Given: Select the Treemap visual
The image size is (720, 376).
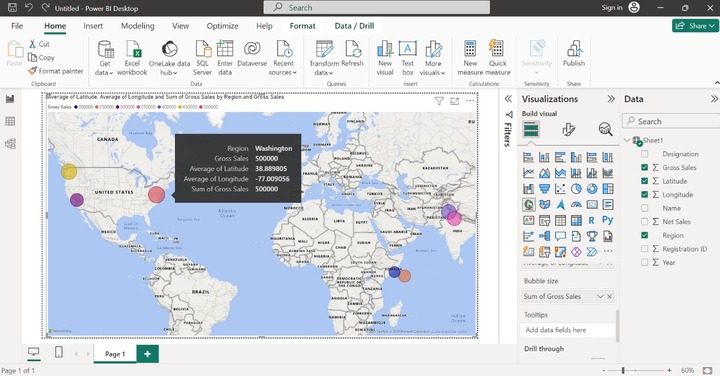Looking at the screenshot, I should (x=608, y=189).
